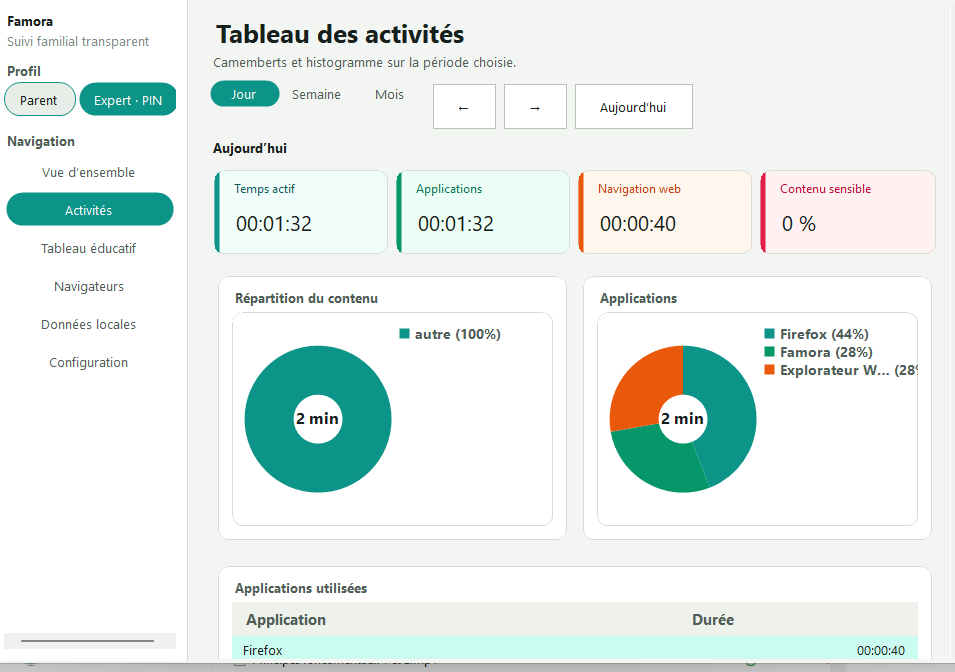Click the Firefox (44%) legend swatch
Viewport: 955px width, 672px height.
769,333
